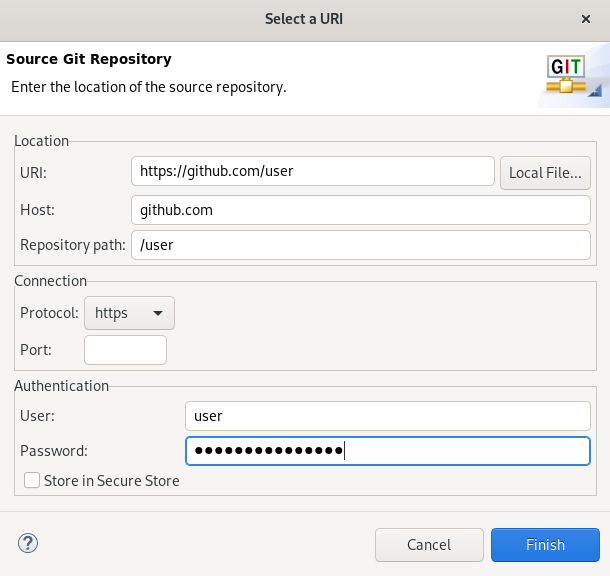
Task: Click the Select a URI title bar
Action: click(304, 19)
